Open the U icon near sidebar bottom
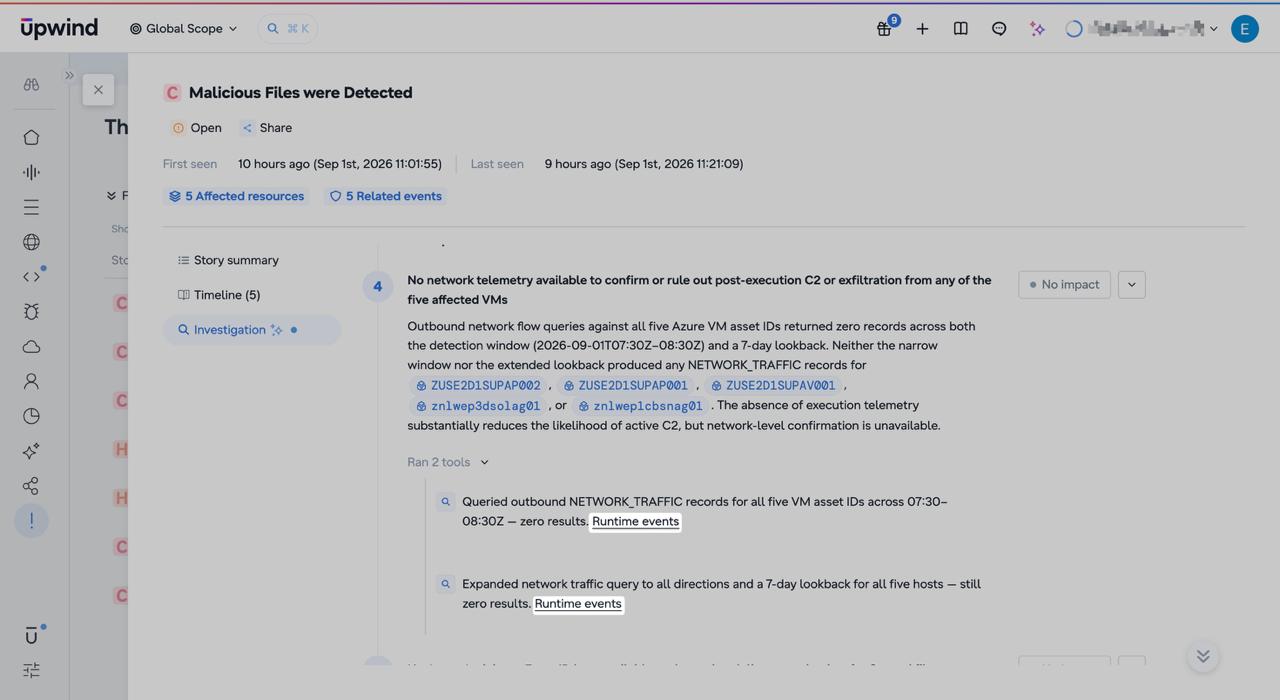Screen dimensions: 1280x700 point(31,636)
